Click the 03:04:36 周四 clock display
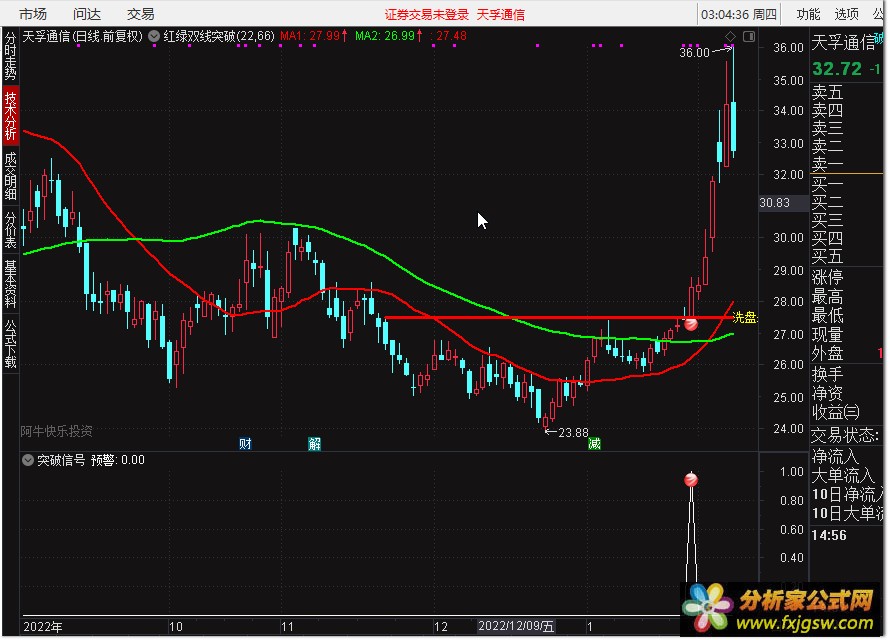 [x=738, y=14]
